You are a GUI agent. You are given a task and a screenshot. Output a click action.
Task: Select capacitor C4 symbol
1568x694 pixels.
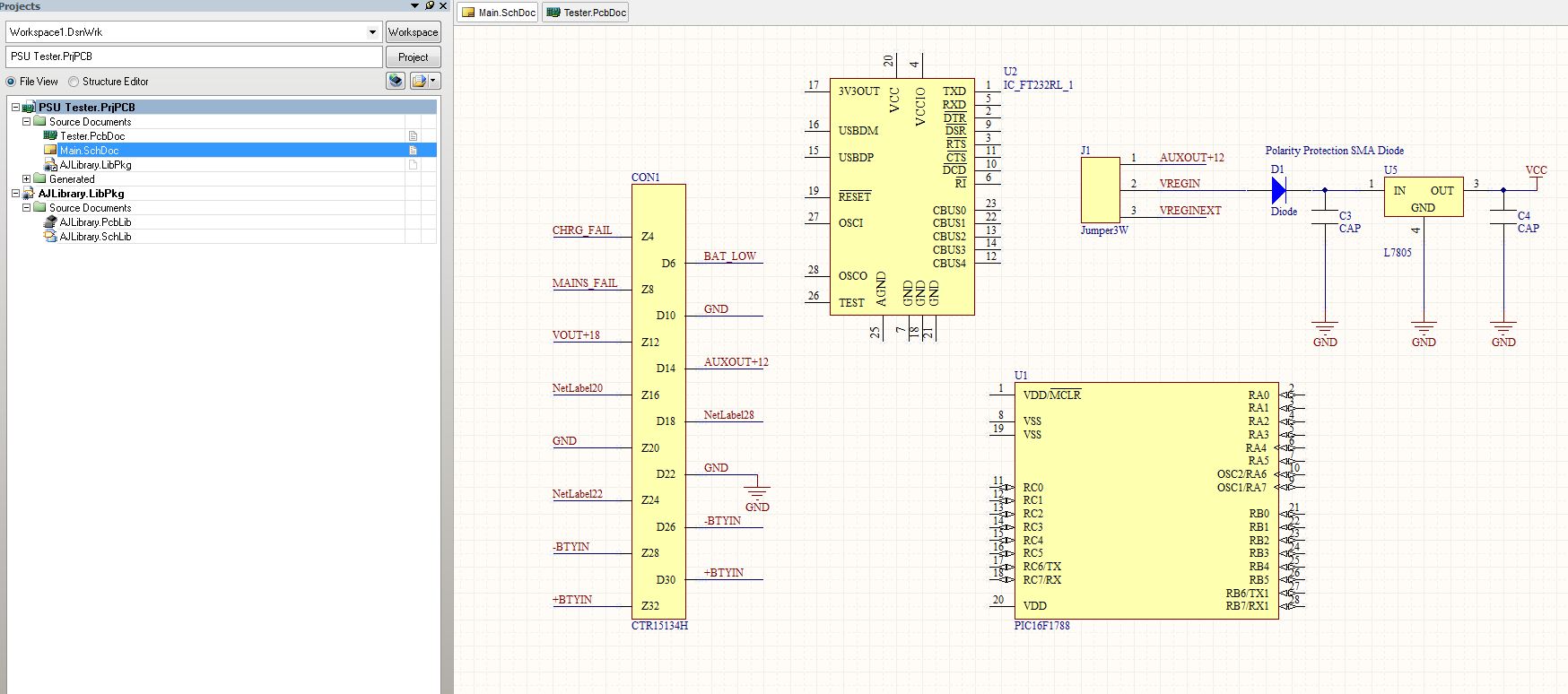coord(1503,217)
